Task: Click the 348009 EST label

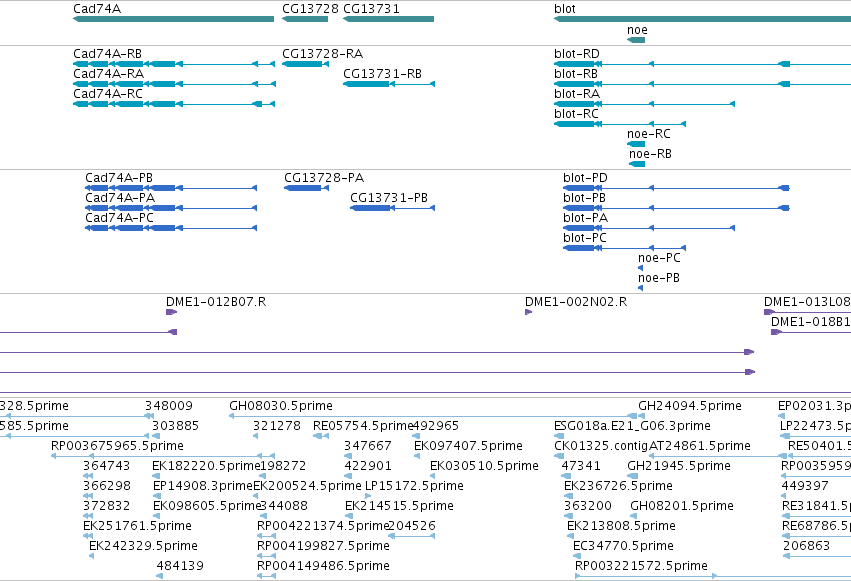Action: [169, 406]
